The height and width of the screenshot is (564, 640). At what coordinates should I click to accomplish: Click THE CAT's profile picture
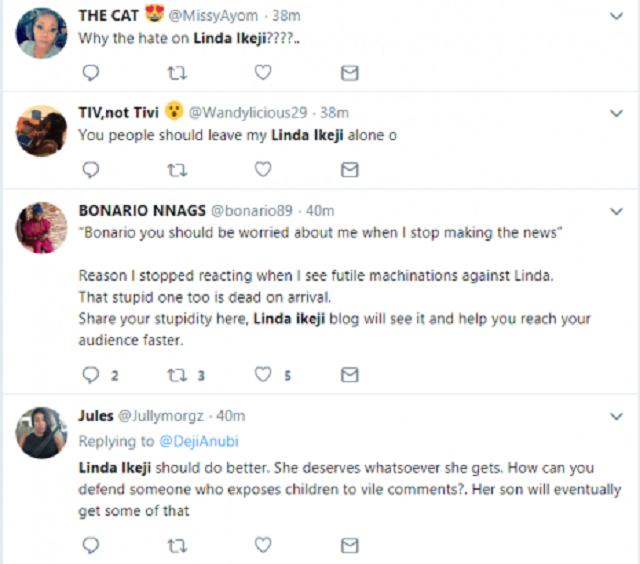[x=39, y=34]
